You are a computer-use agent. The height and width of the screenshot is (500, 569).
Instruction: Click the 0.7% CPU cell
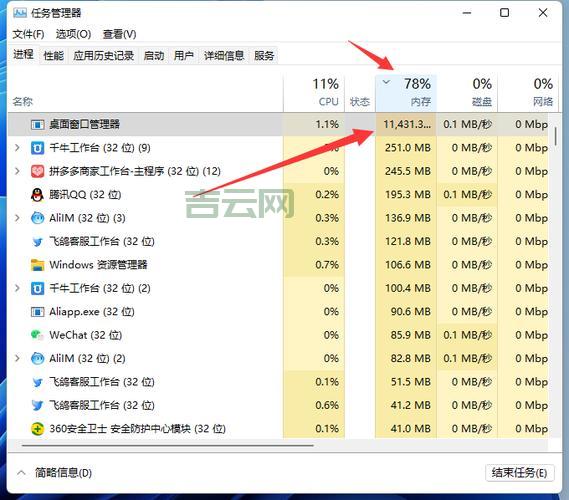(314, 265)
